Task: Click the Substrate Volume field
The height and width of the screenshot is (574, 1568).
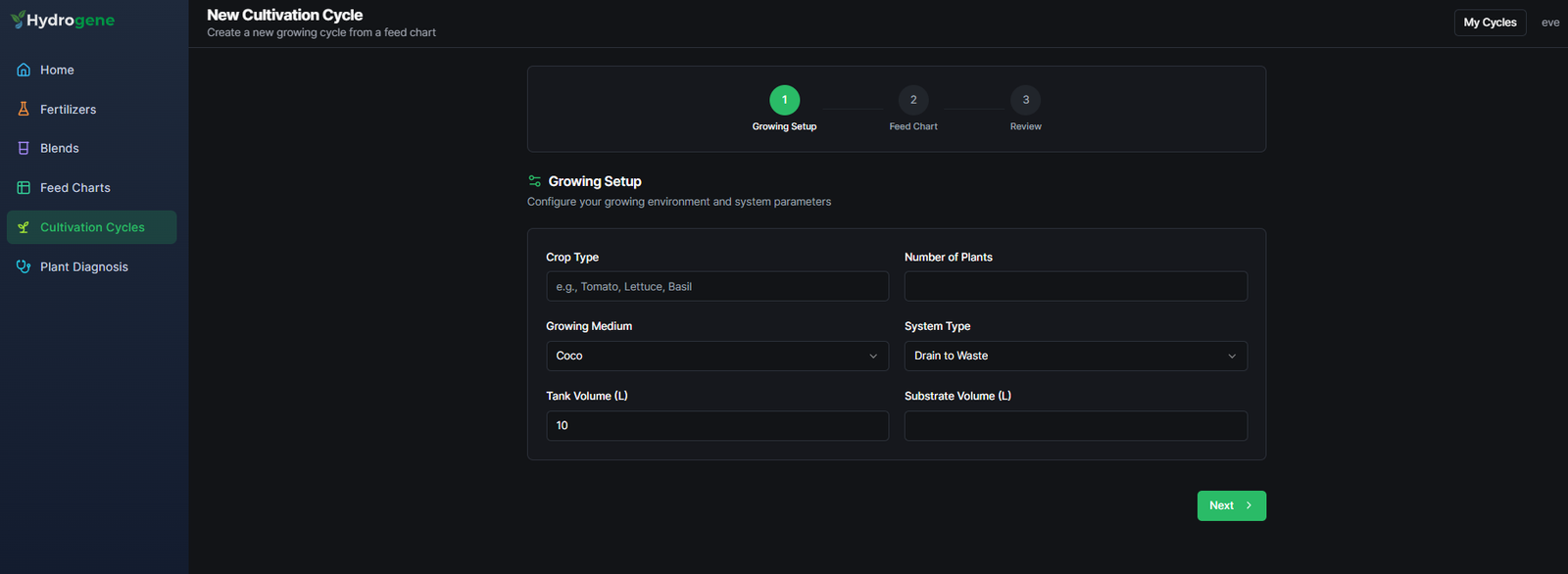Action: (1076, 425)
